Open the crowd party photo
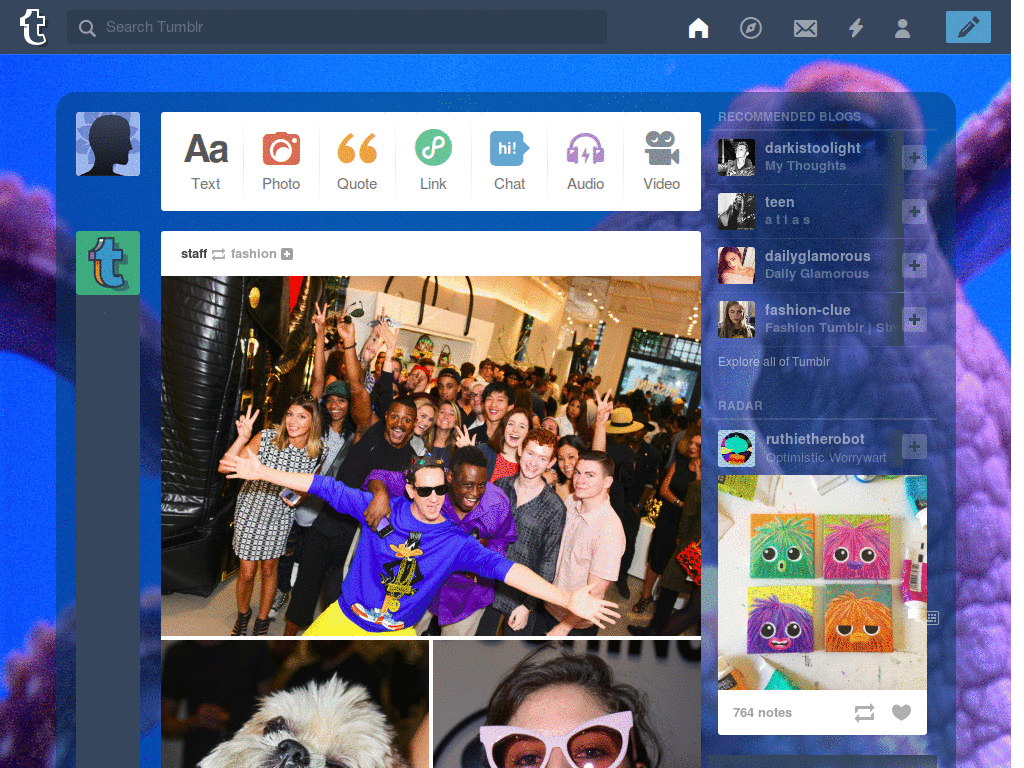 pos(431,455)
